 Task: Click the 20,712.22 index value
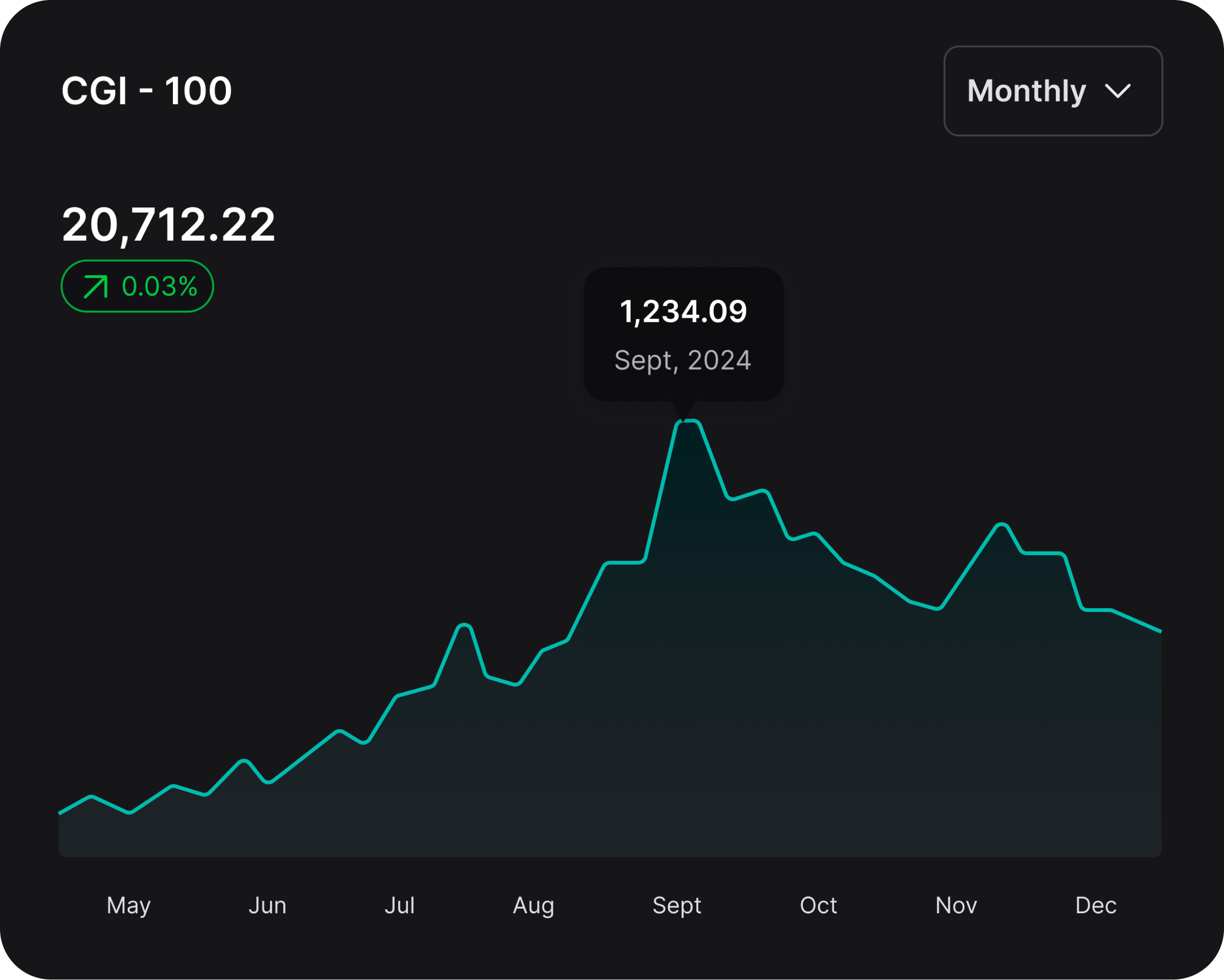(x=169, y=225)
